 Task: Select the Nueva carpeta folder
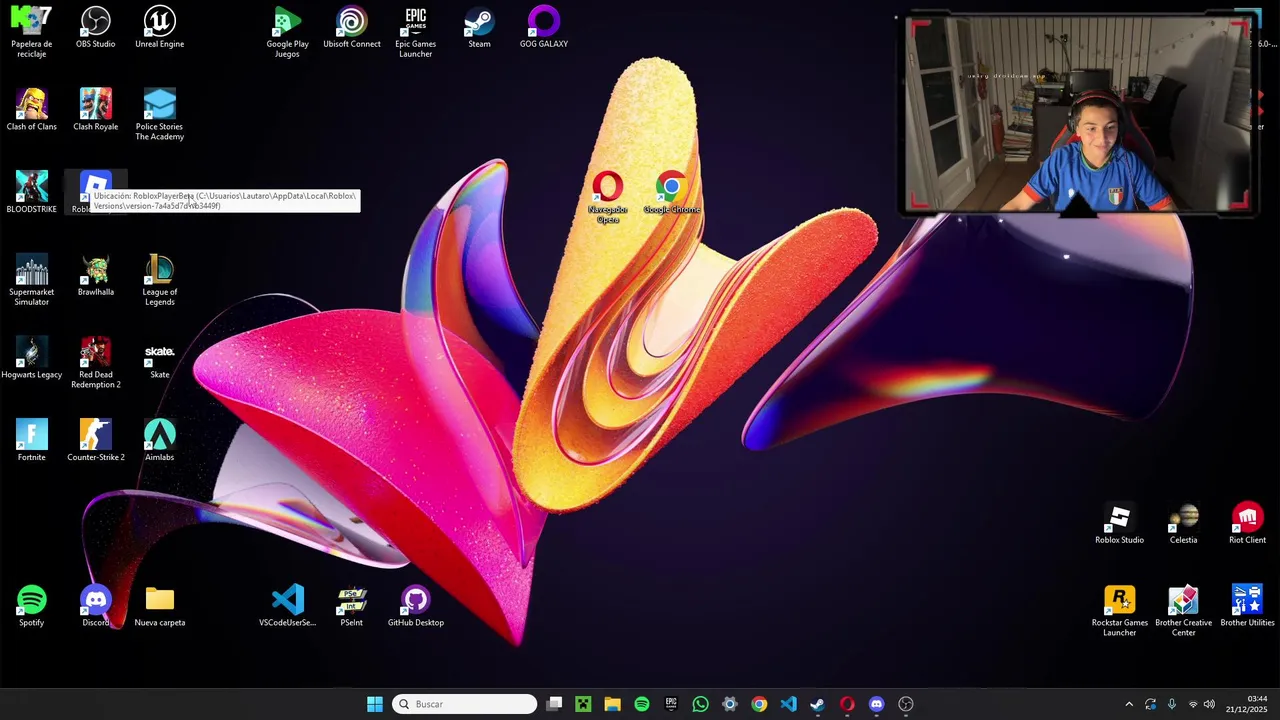coord(160,606)
